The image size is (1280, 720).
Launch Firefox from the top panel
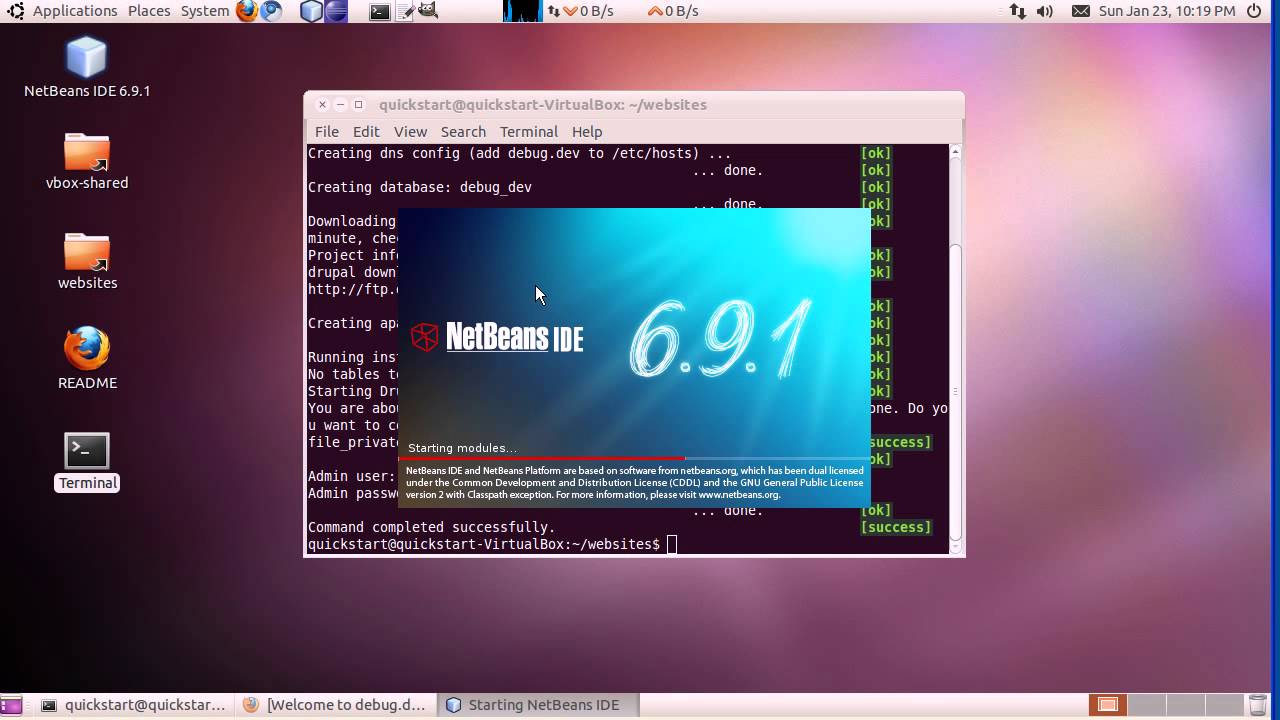(x=247, y=11)
